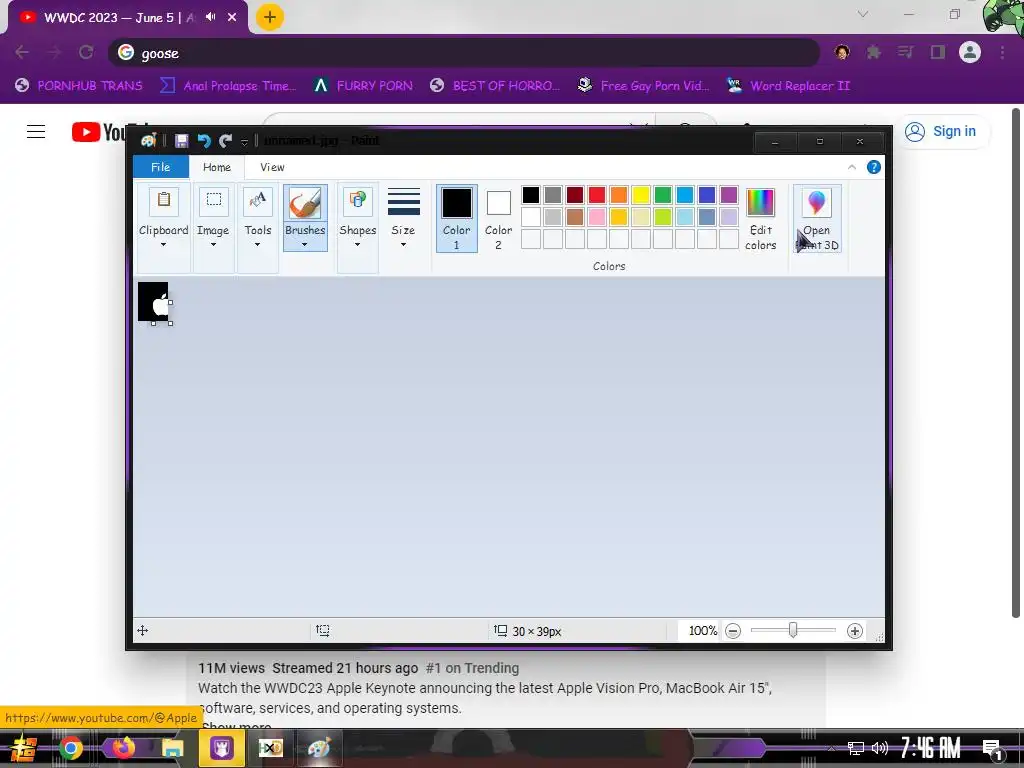Pick the green color swatch
The image size is (1024, 768).
[663, 195]
